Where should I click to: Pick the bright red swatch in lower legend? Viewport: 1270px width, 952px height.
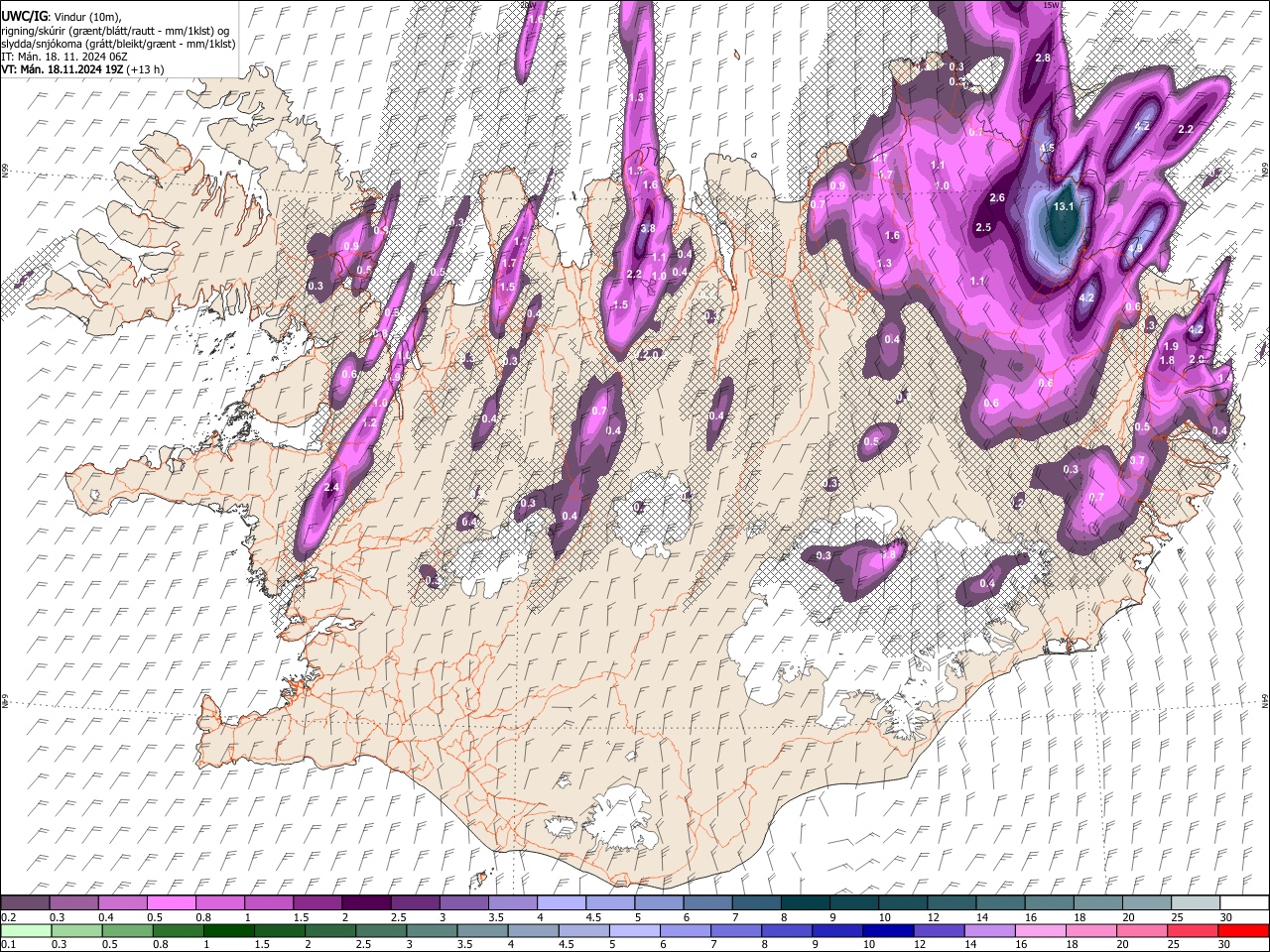[x=1243, y=930]
